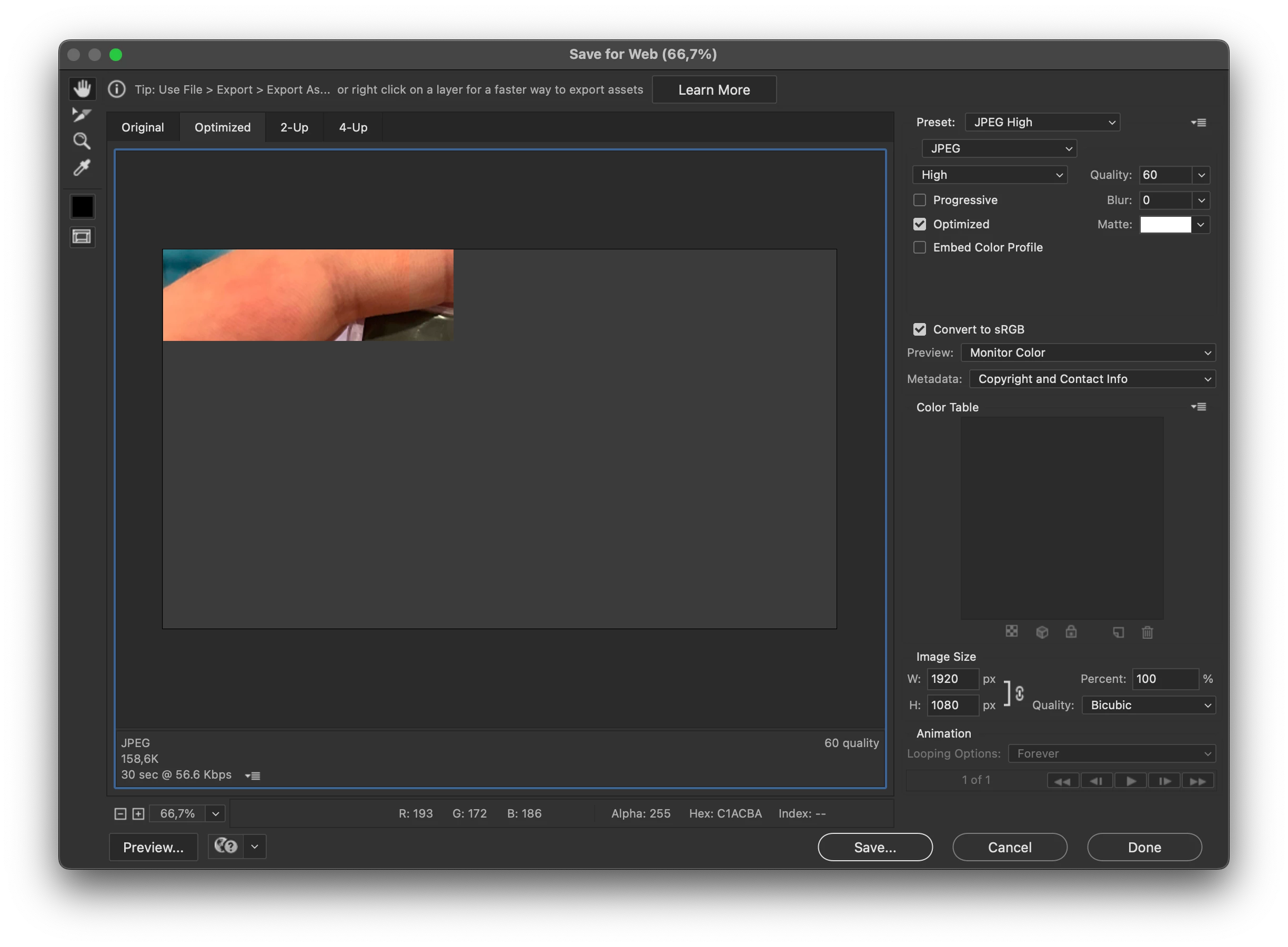Select the Eyedropper tool
1288x947 pixels.
click(82, 168)
